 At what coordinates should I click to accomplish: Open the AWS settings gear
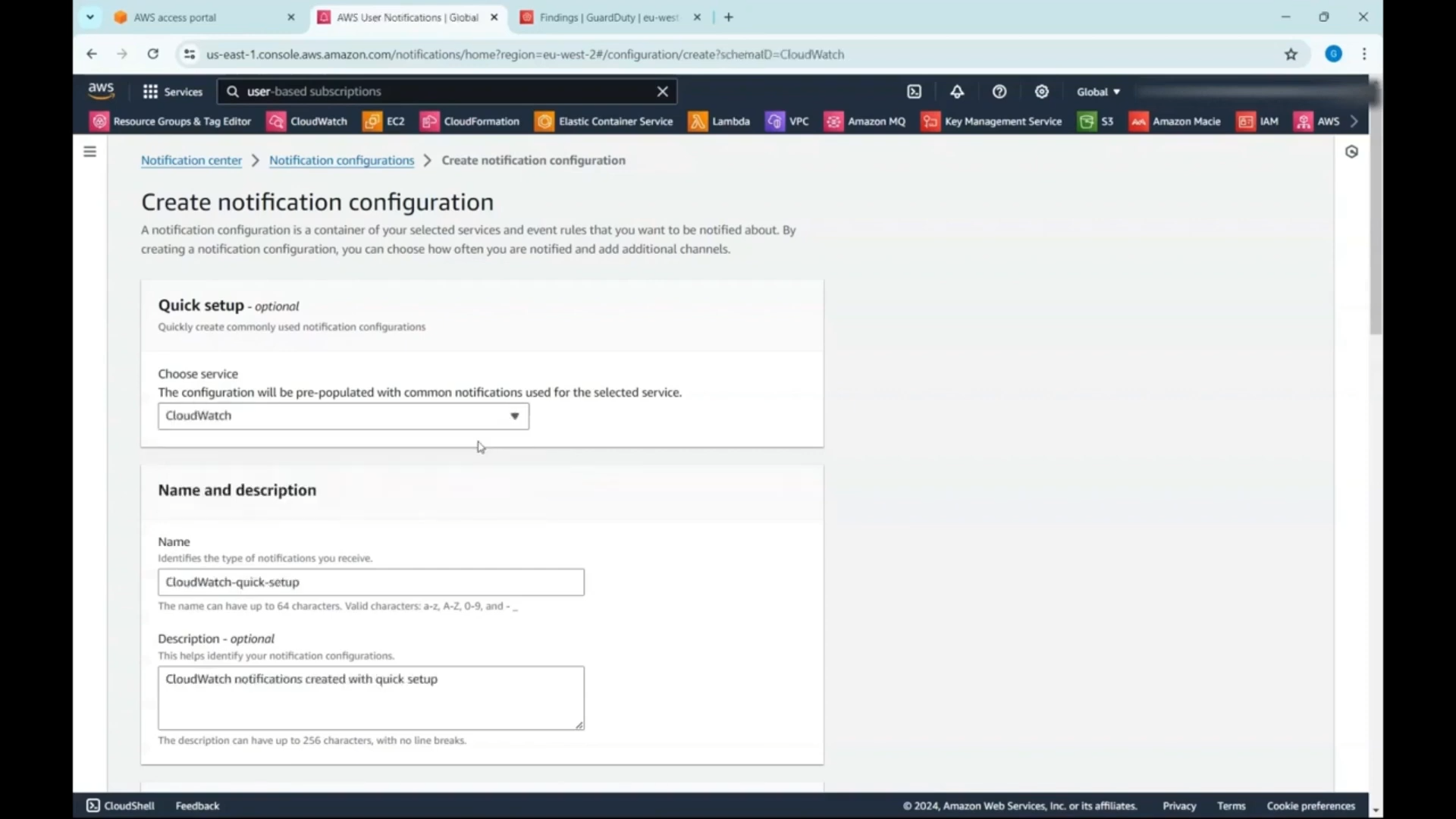1041,91
